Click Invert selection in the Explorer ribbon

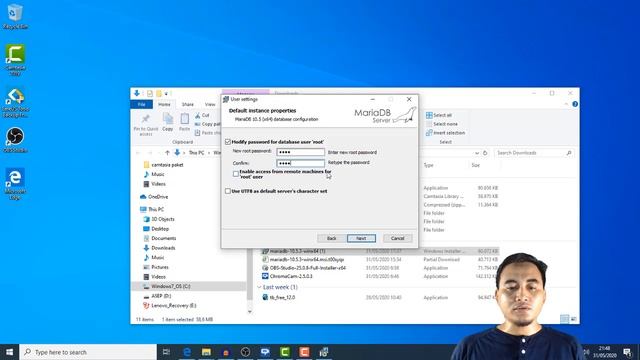pyautogui.click(x=445, y=133)
